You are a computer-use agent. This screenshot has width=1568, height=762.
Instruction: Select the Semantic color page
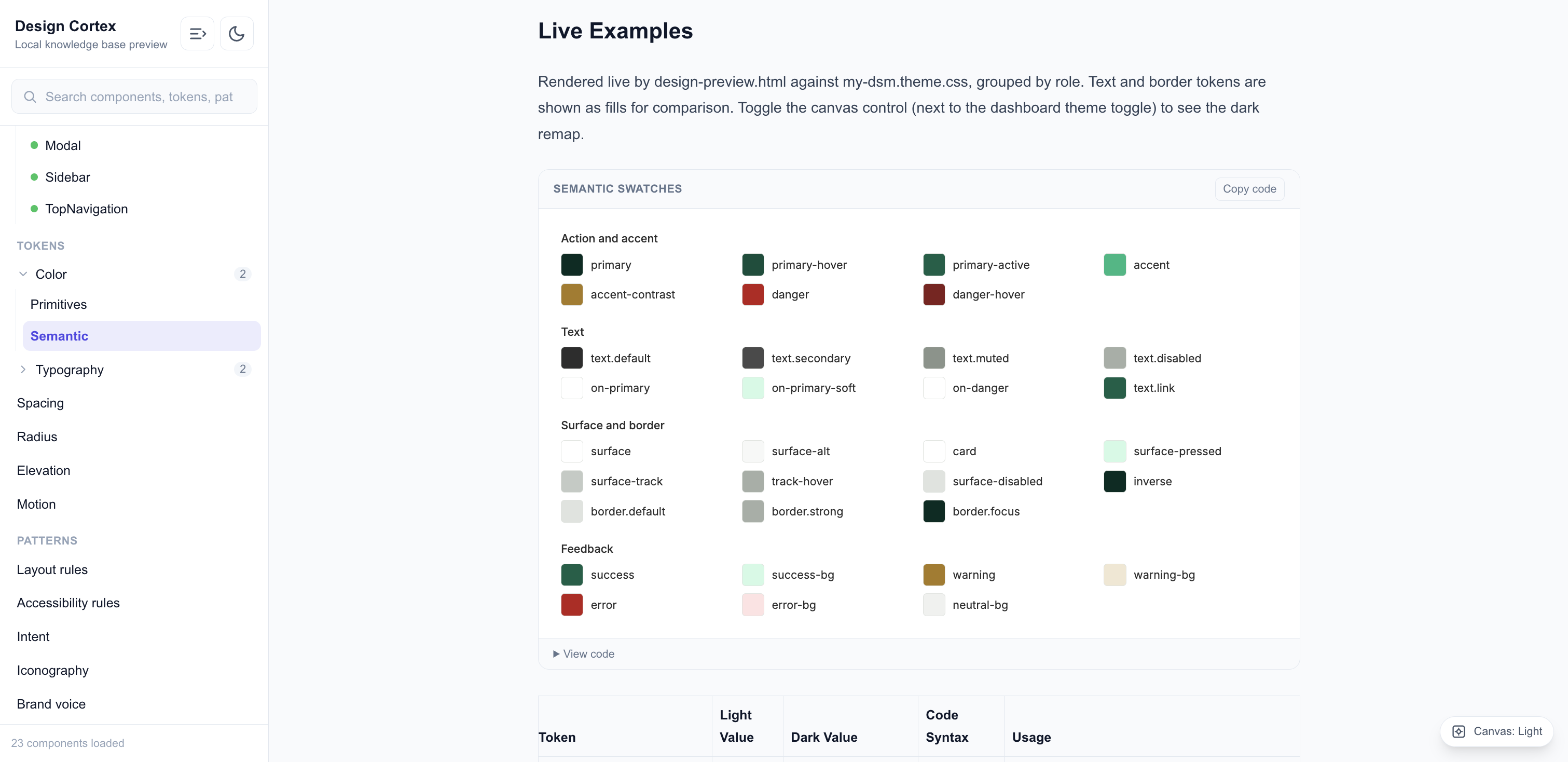click(142, 336)
